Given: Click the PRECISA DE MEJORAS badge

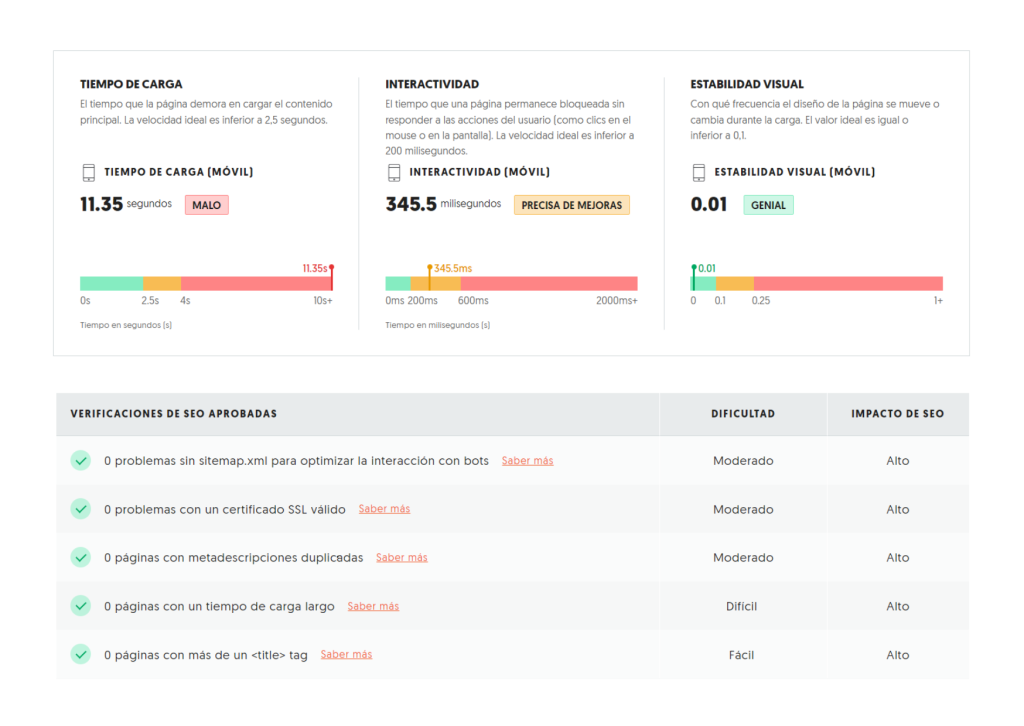Looking at the screenshot, I should [x=571, y=205].
